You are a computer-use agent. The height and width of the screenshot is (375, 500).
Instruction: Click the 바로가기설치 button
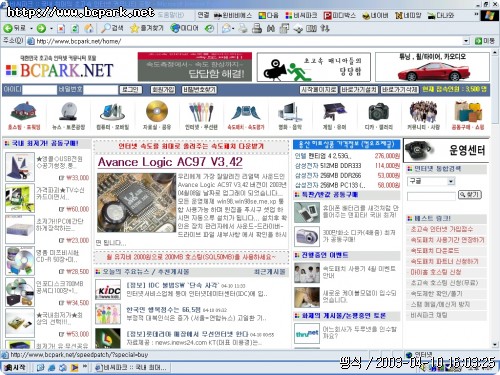[359, 89]
